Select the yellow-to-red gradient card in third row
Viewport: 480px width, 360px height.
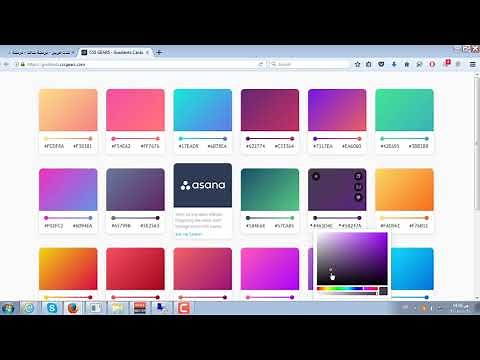(68, 269)
